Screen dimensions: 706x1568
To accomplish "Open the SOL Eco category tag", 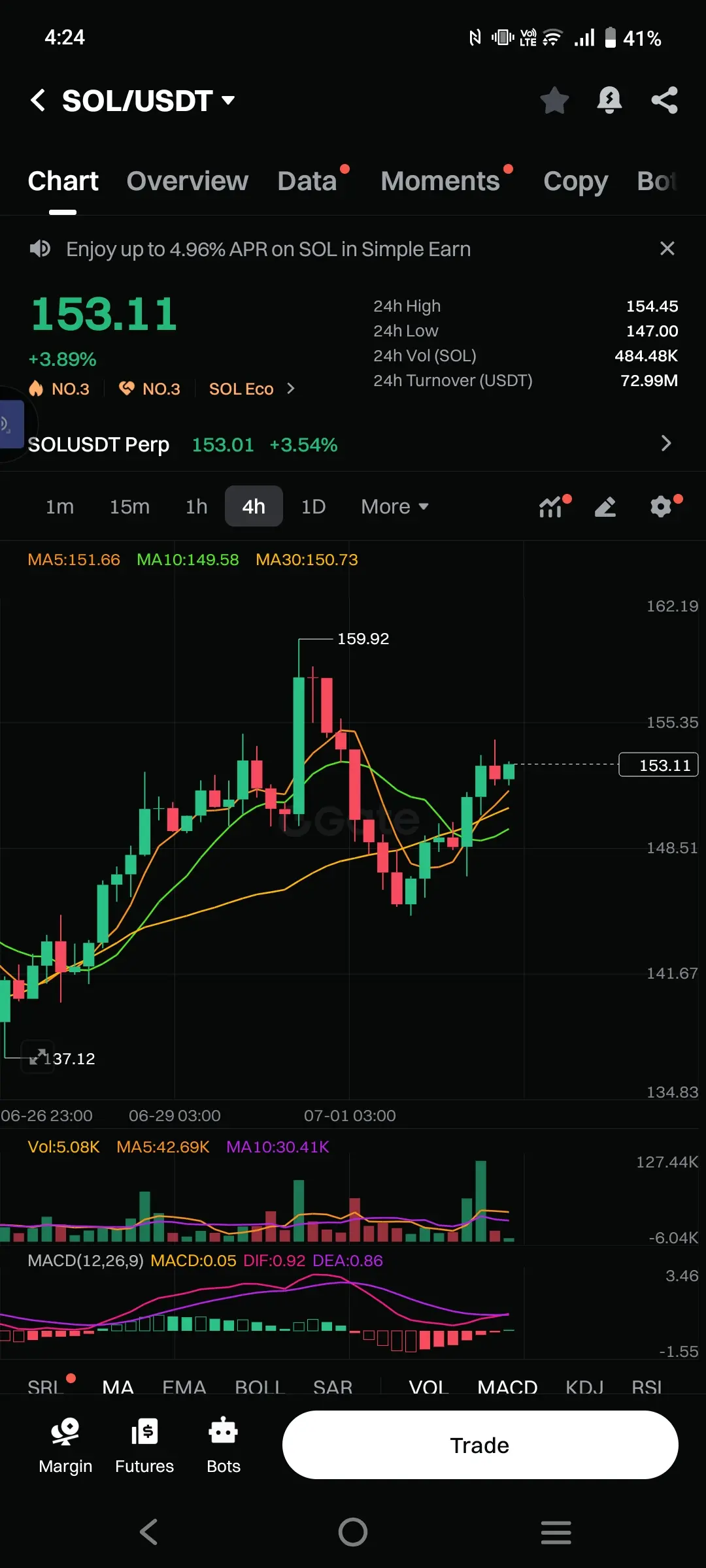I will (241, 389).
